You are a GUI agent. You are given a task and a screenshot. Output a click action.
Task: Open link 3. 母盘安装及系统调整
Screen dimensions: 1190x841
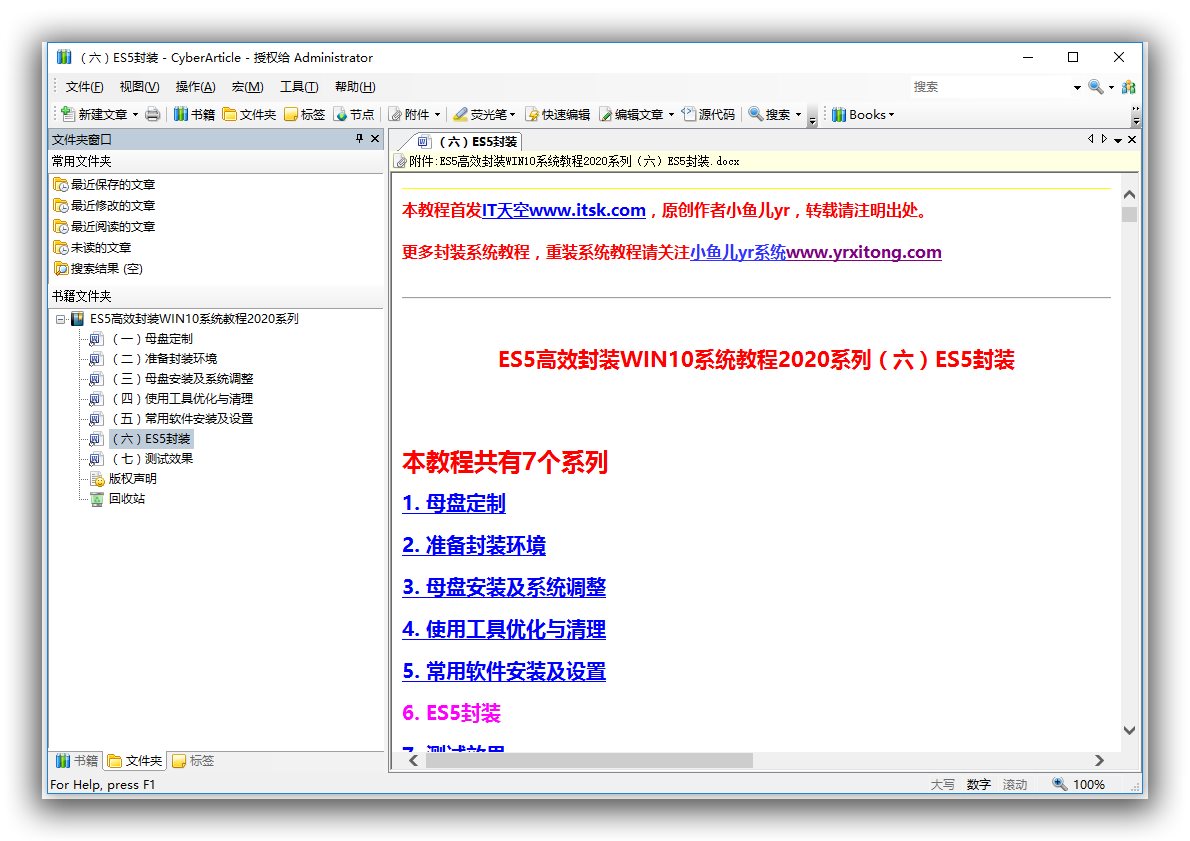point(504,587)
